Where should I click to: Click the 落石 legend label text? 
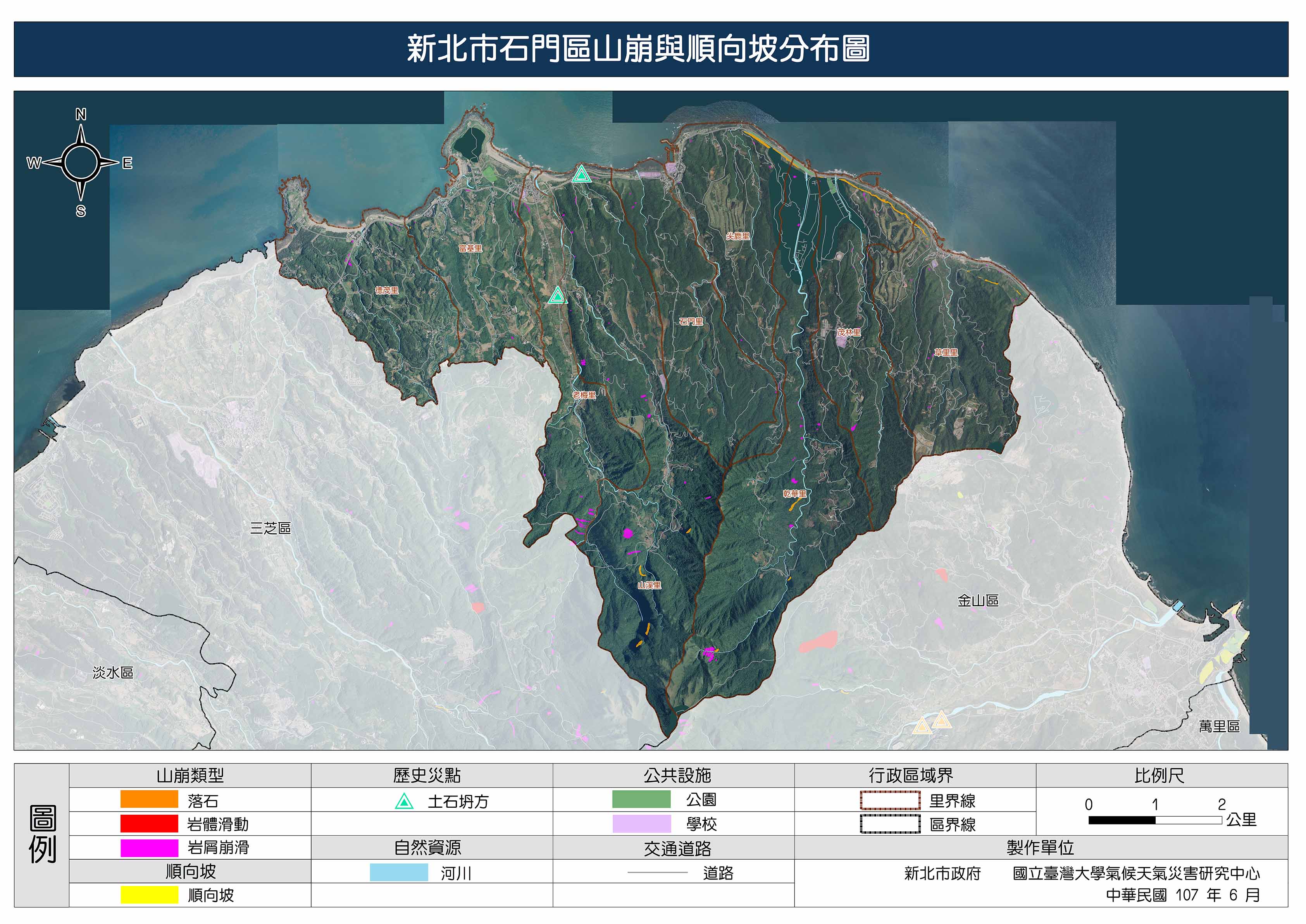(203, 801)
